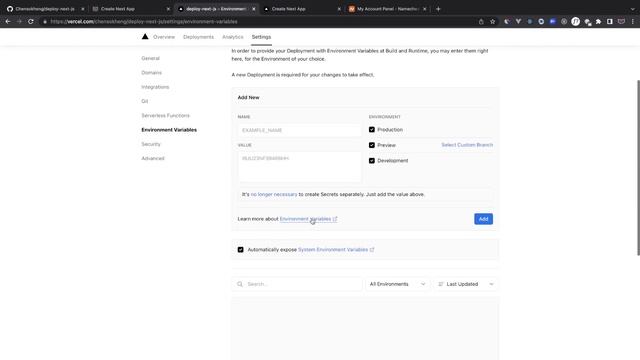This screenshot has height=360, width=640.
Task: Open Chrome three-dot menu
Action: (x=633, y=22)
